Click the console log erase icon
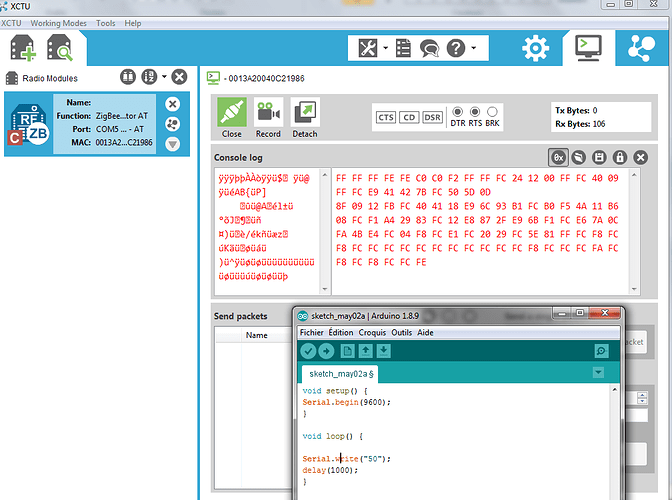 click(579, 158)
